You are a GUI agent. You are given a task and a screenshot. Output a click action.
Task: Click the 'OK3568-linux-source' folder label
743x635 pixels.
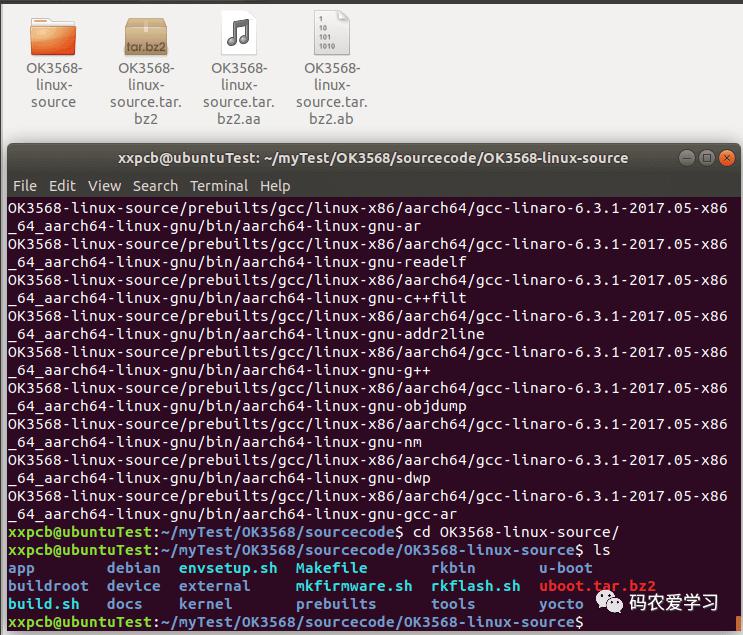click(x=54, y=85)
